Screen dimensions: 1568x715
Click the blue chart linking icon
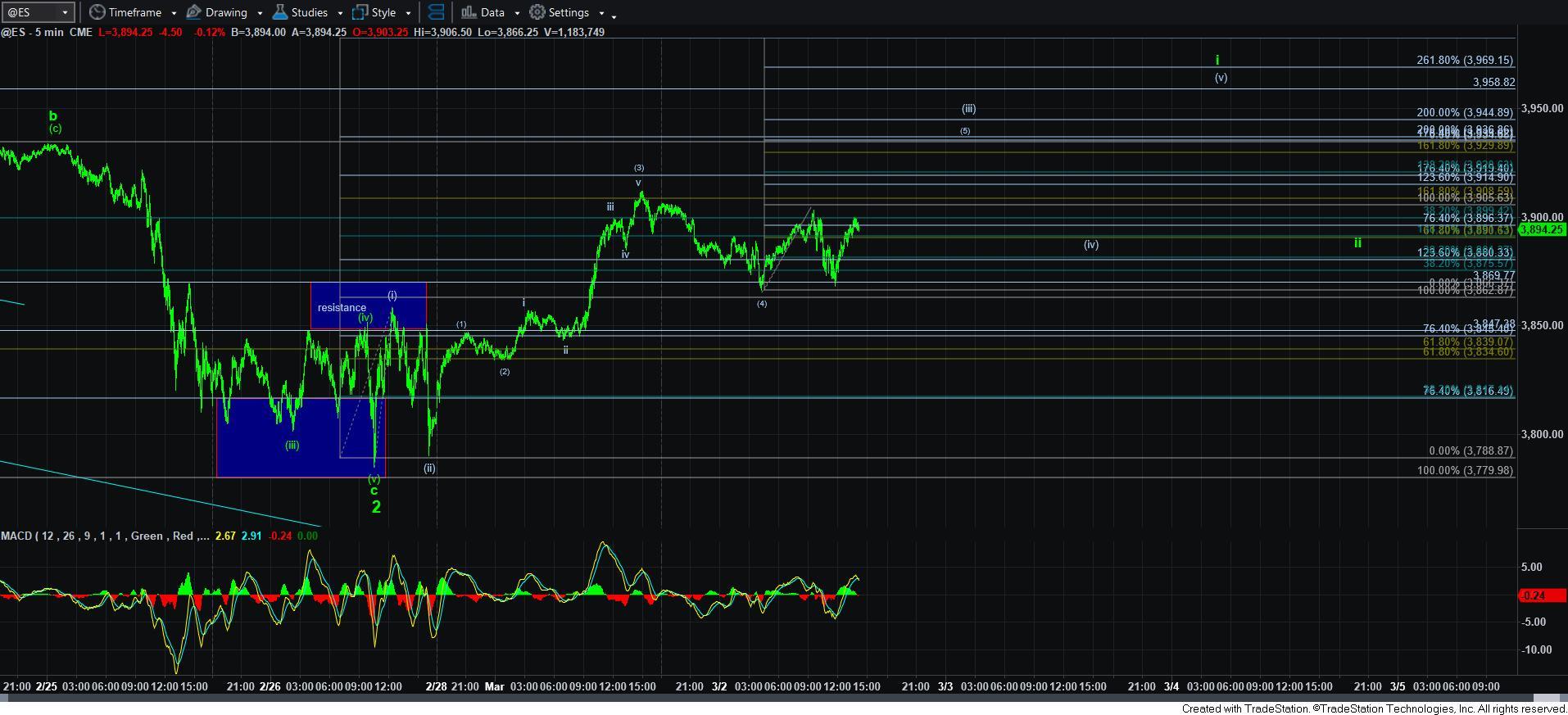click(436, 12)
